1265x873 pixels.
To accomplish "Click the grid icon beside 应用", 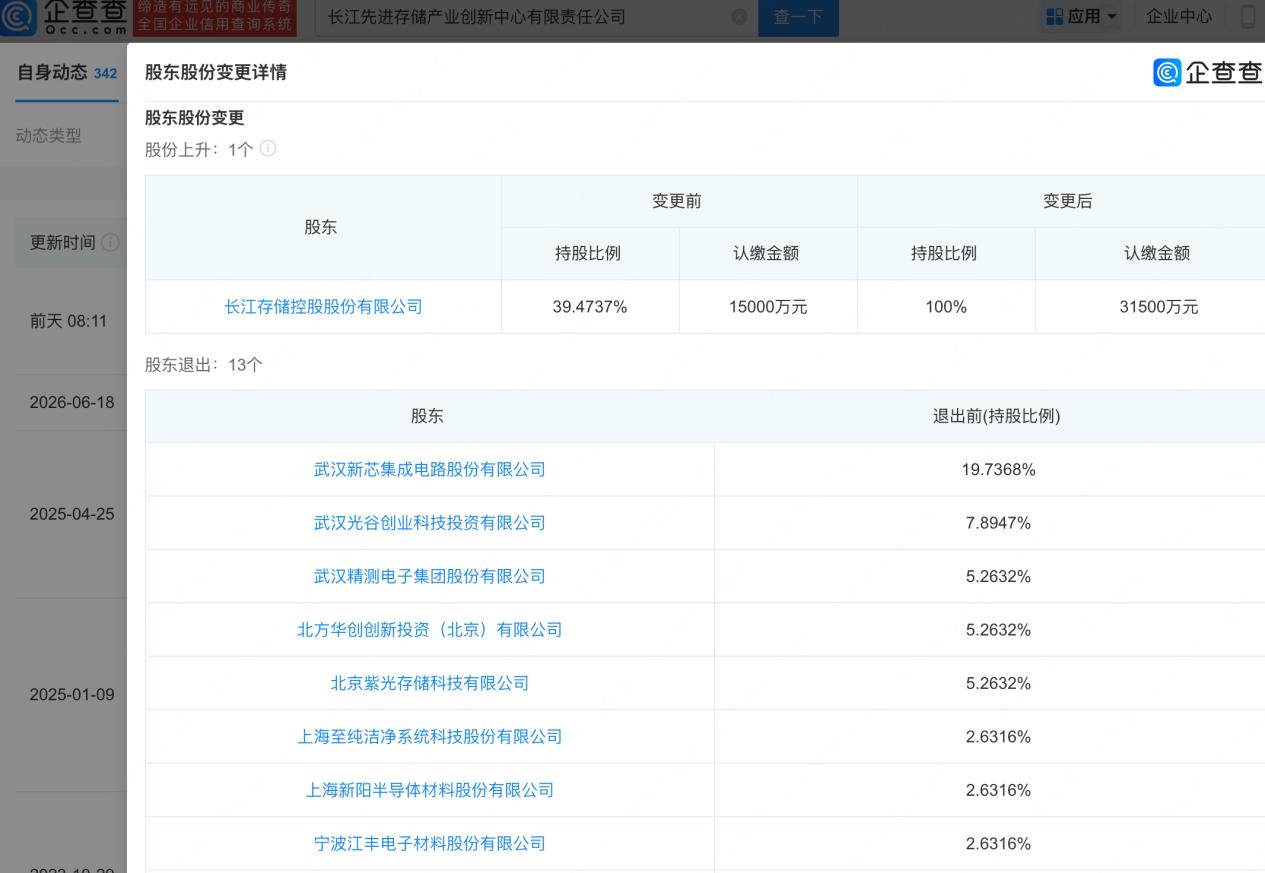I will point(1054,17).
